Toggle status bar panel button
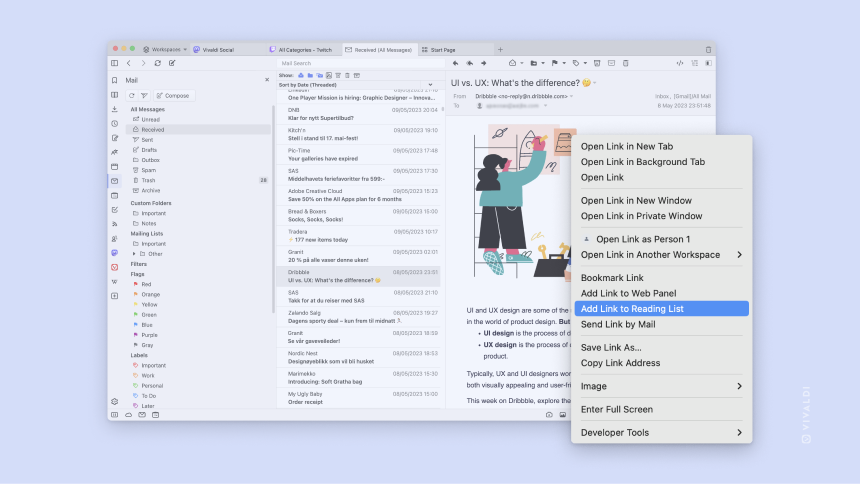 coord(115,415)
